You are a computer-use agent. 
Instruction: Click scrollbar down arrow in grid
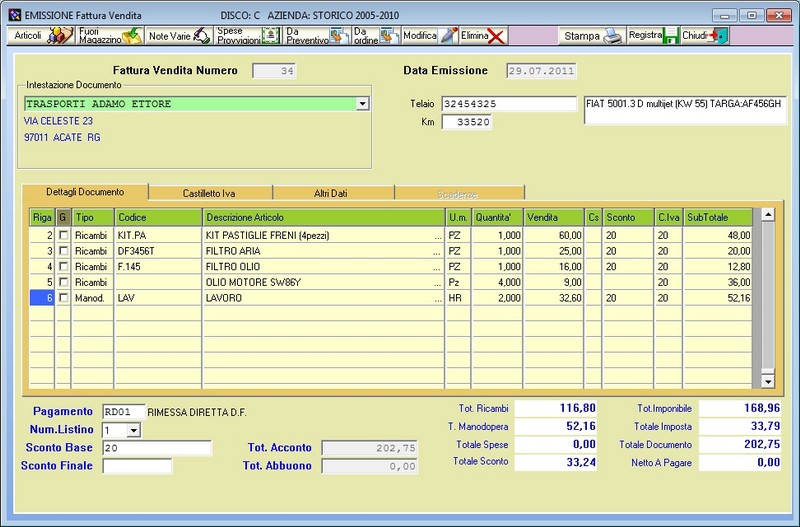pyautogui.click(x=768, y=381)
